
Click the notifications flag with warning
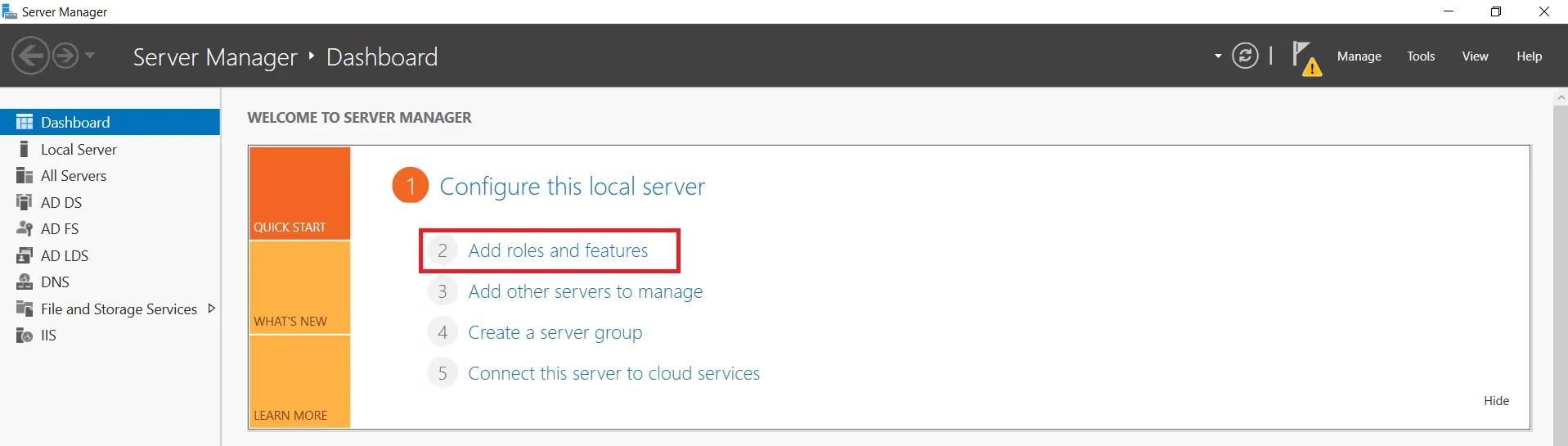pos(1305,57)
